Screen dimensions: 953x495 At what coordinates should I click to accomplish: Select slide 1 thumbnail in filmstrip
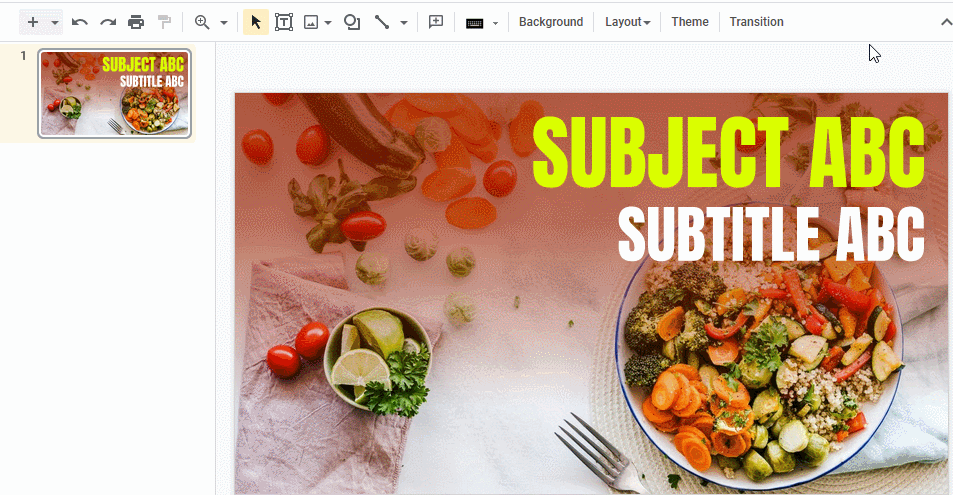click(x=114, y=94)
